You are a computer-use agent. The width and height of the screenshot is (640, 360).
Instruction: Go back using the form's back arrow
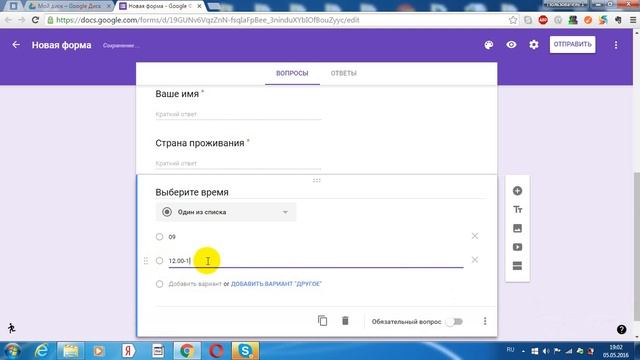click(16, 44)
